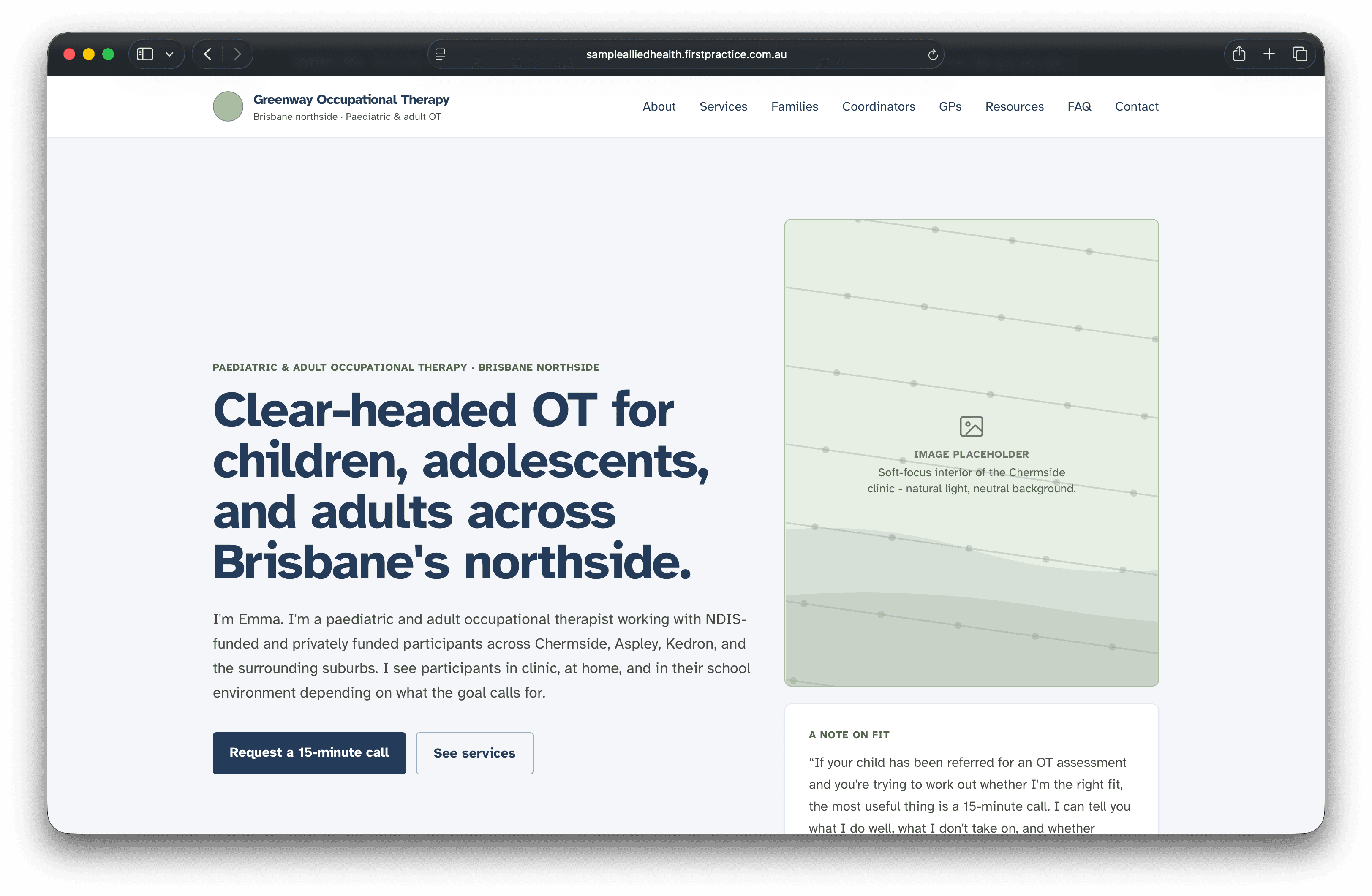Click the 'Brisbane northside · Paediatric & adult OT' tagline

[x=347, y=117]
